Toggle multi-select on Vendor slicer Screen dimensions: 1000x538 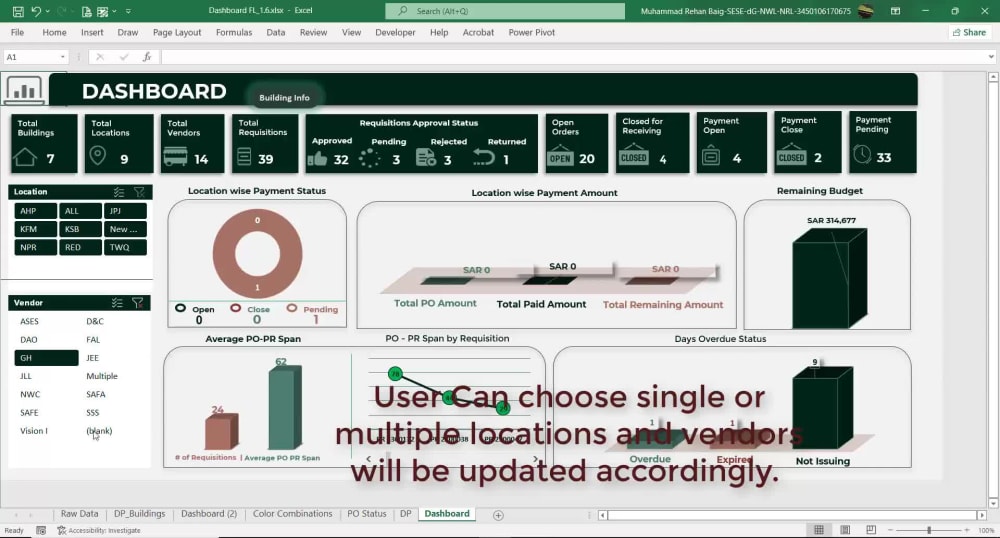(x=117, y=303)
